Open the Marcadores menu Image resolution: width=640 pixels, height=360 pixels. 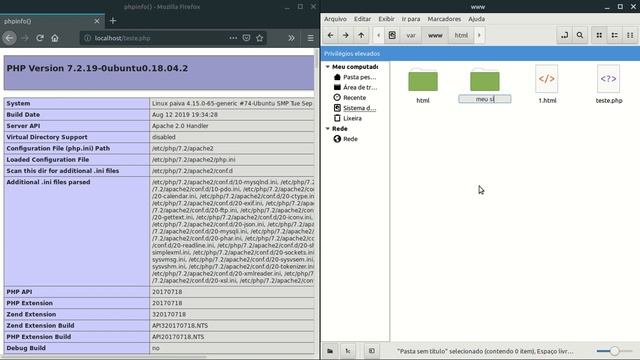pyautogui.click(x=444, y=19)
